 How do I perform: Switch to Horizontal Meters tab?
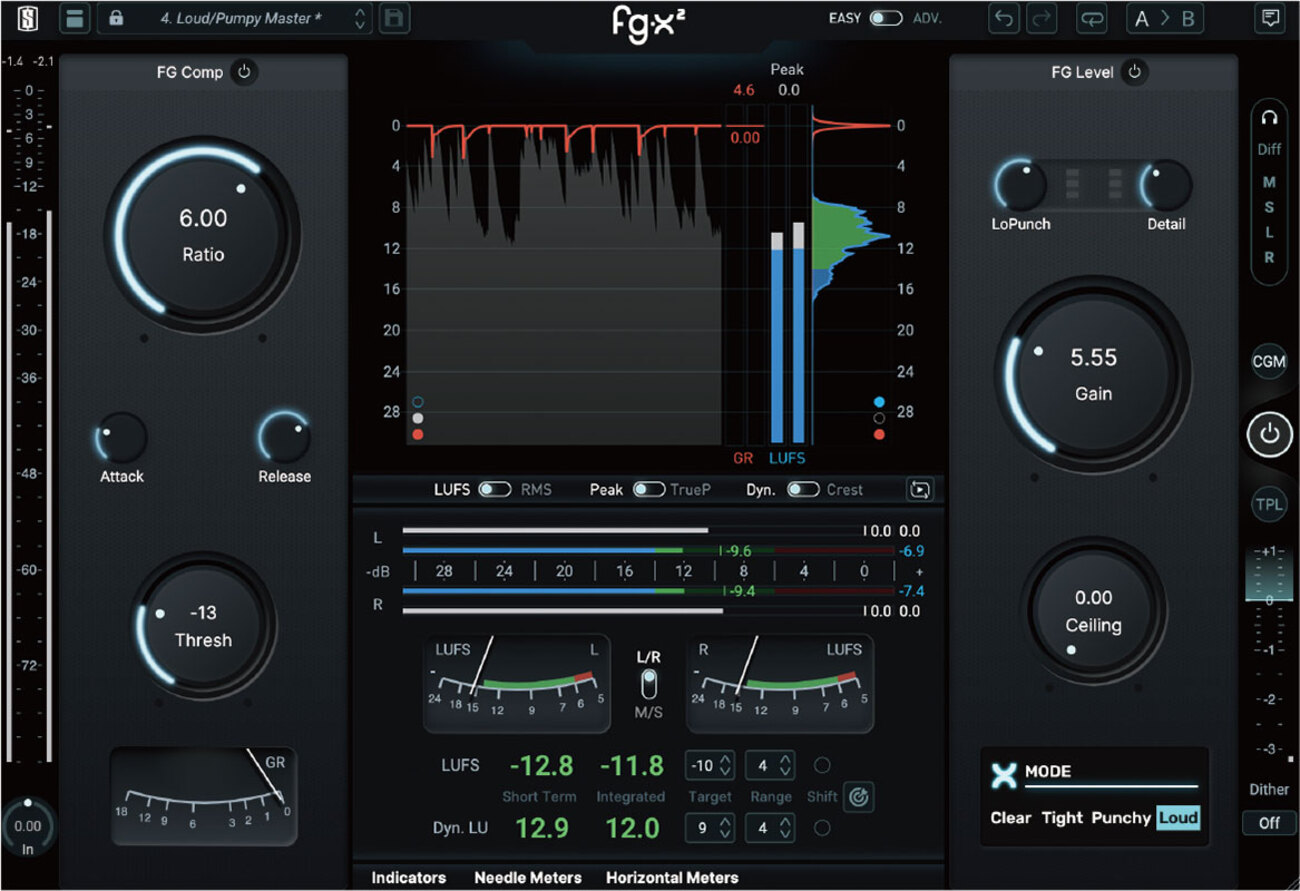(672, 878)
